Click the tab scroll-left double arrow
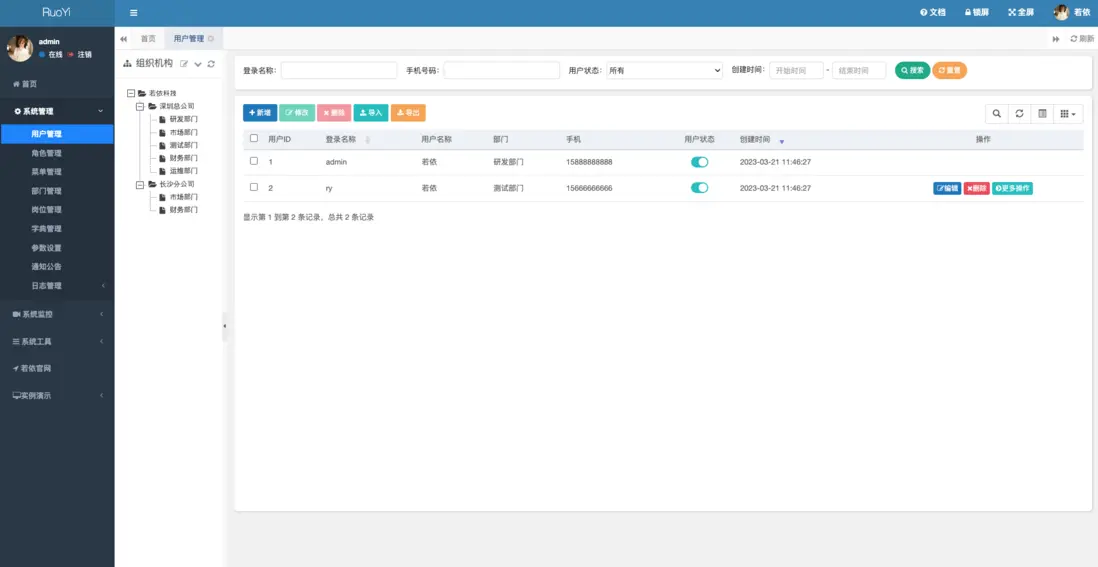The image size is (1098, 567). tap(123, 38)
